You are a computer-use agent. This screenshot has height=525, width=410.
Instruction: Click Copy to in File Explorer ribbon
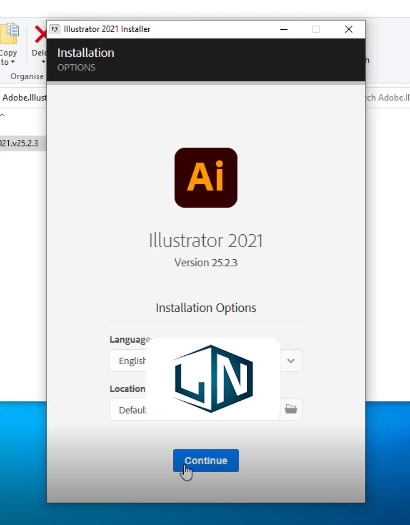(8, 44)
